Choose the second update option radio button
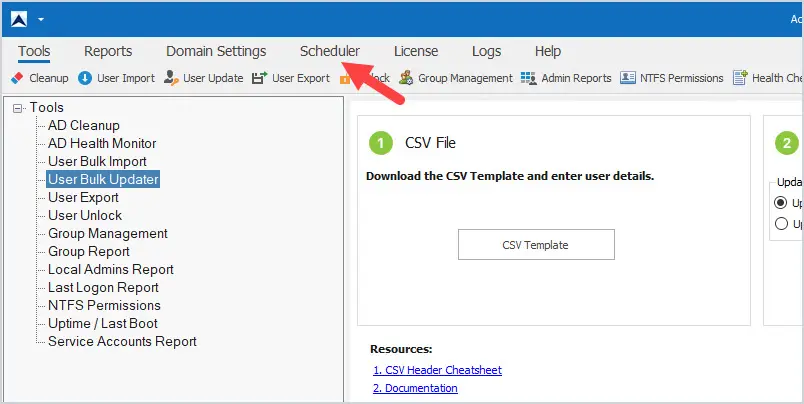This screenshot has width=804, height=404. tap(781, 224)
